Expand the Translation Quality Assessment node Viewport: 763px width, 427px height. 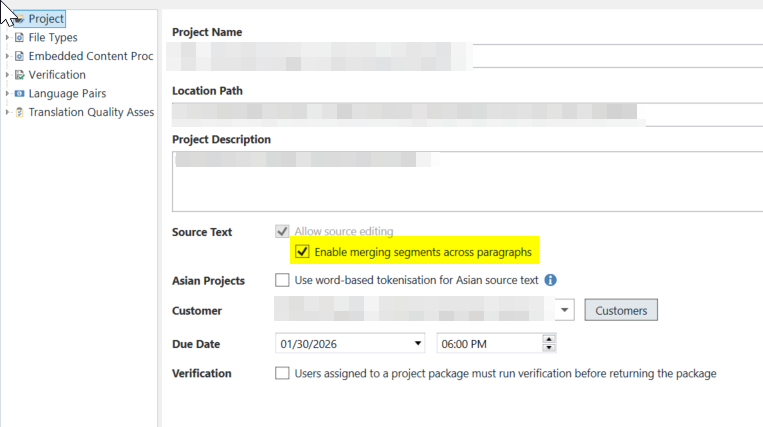coord(7,112)
